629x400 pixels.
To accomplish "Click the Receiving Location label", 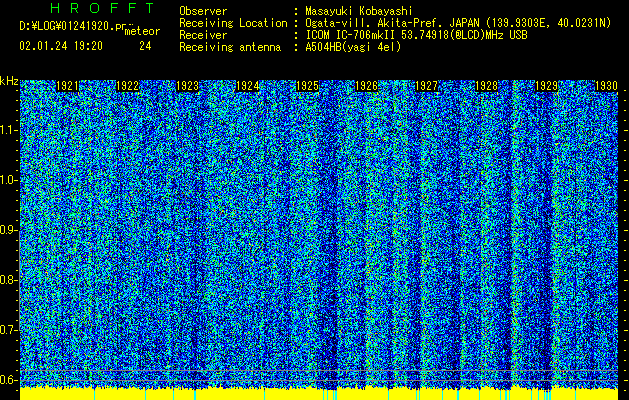I will [x=233, y=23].
